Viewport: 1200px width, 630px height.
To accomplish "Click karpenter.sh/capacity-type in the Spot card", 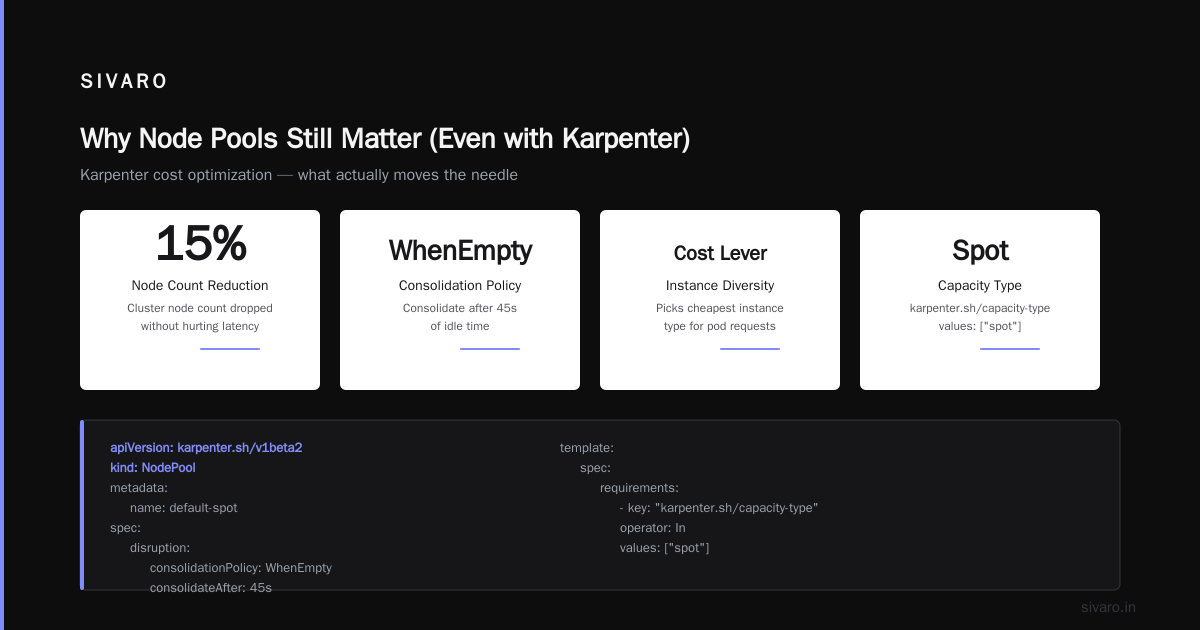I will (980, 308).
